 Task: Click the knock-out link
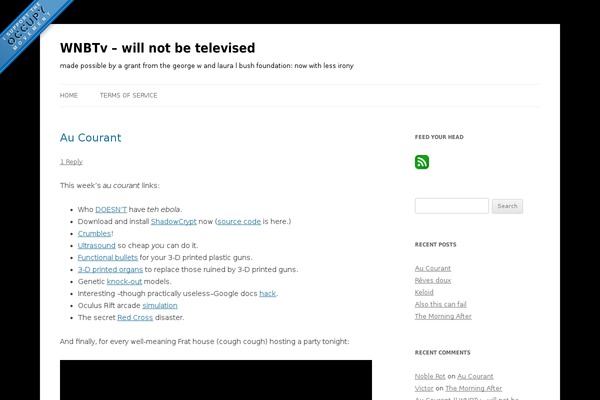(x=124, y=281)
